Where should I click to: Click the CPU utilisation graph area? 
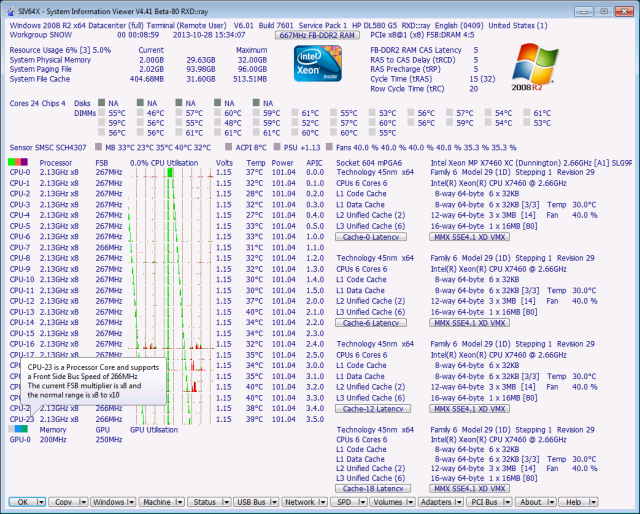tap(171, 296)
